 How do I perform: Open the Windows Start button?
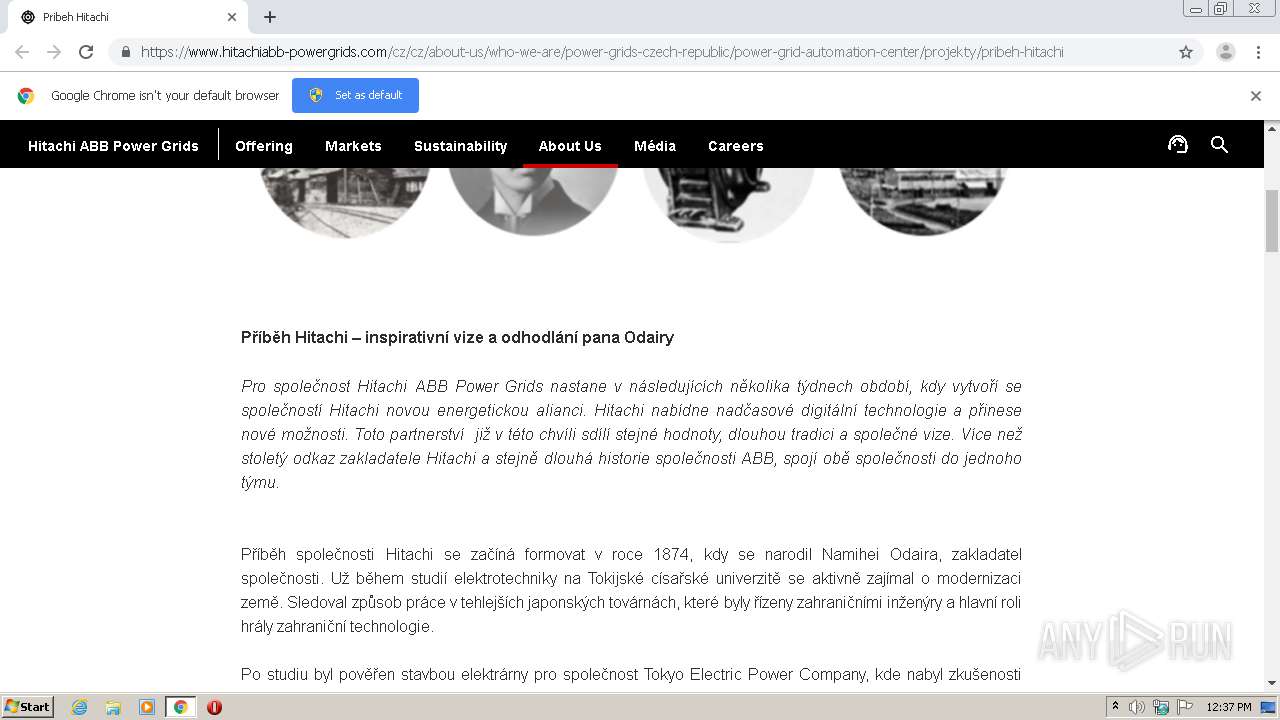point(28,706)
